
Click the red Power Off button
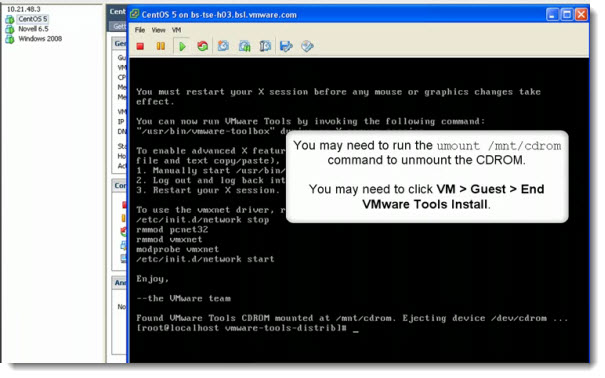(140, 46)
